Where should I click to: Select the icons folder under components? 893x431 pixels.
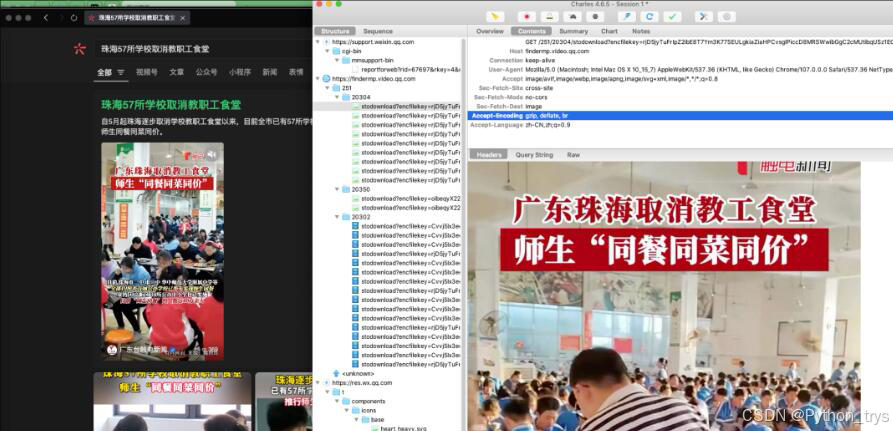click(x=369, y=411)
